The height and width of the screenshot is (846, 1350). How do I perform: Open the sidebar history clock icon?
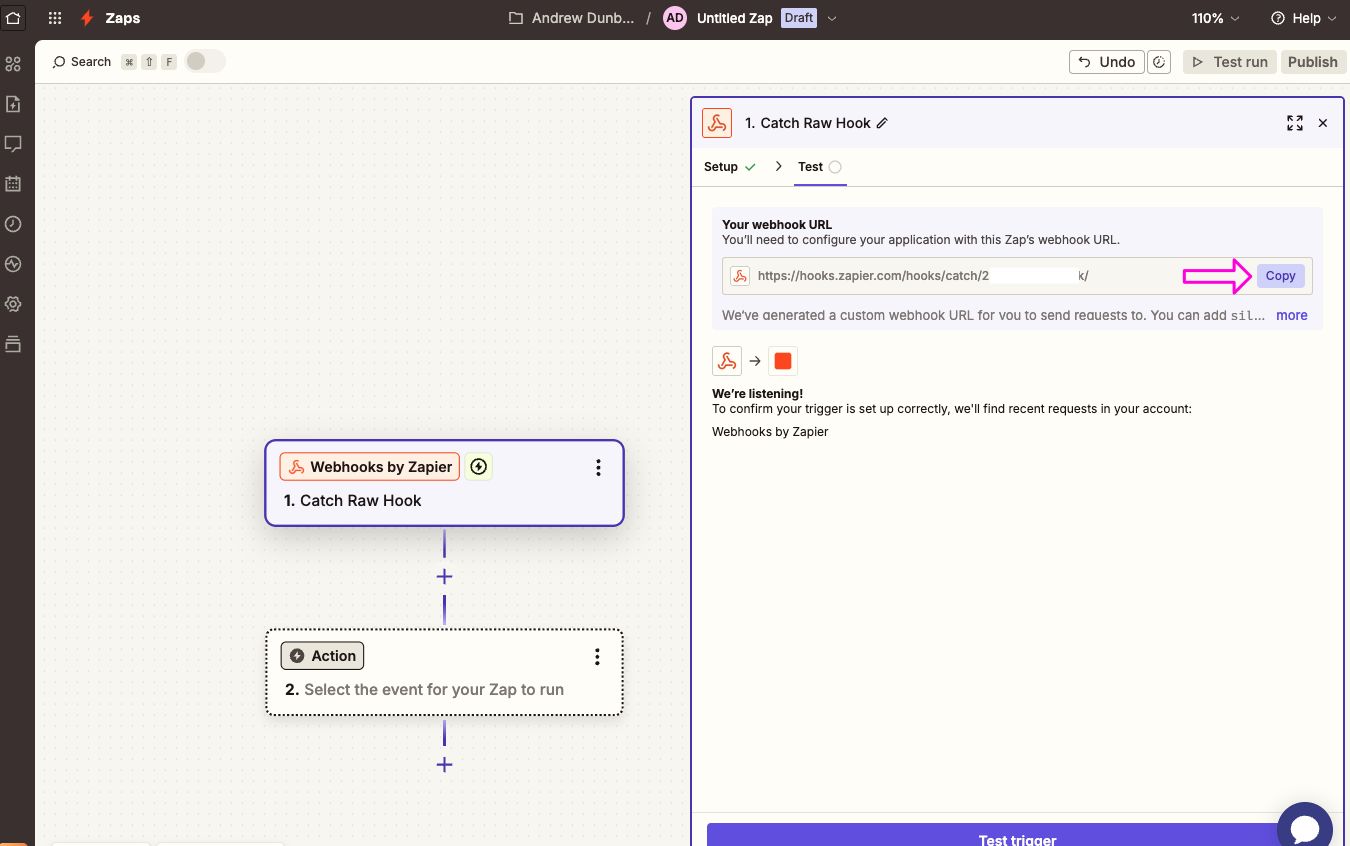click(13, 224)
